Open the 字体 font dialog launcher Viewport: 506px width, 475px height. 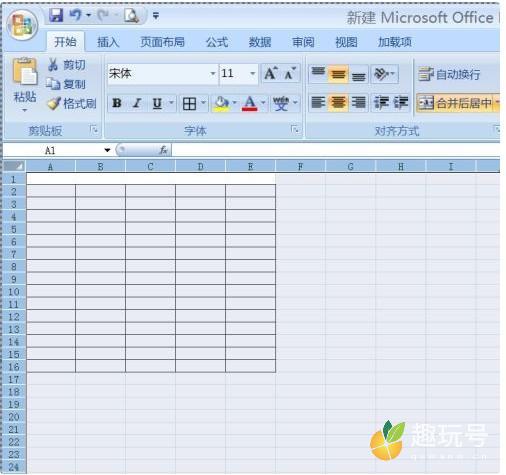pyautogui.click(x=295, y=130)
